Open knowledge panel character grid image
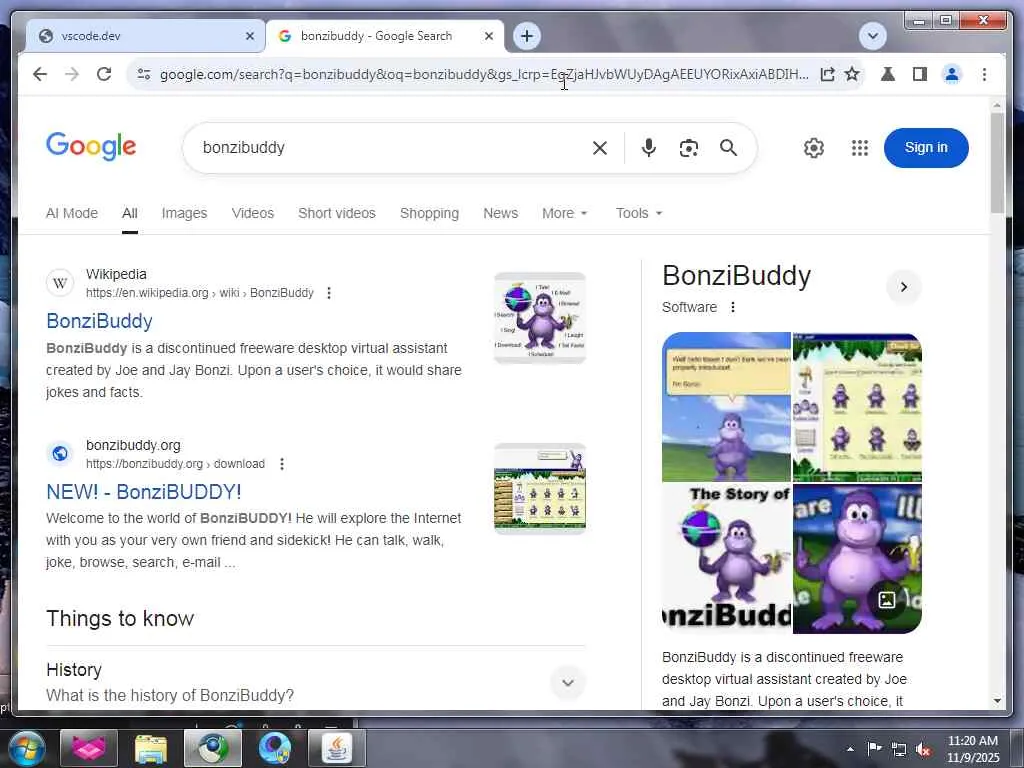The height and width of the screenshot is (768, 1024). [x=857, y=407]
